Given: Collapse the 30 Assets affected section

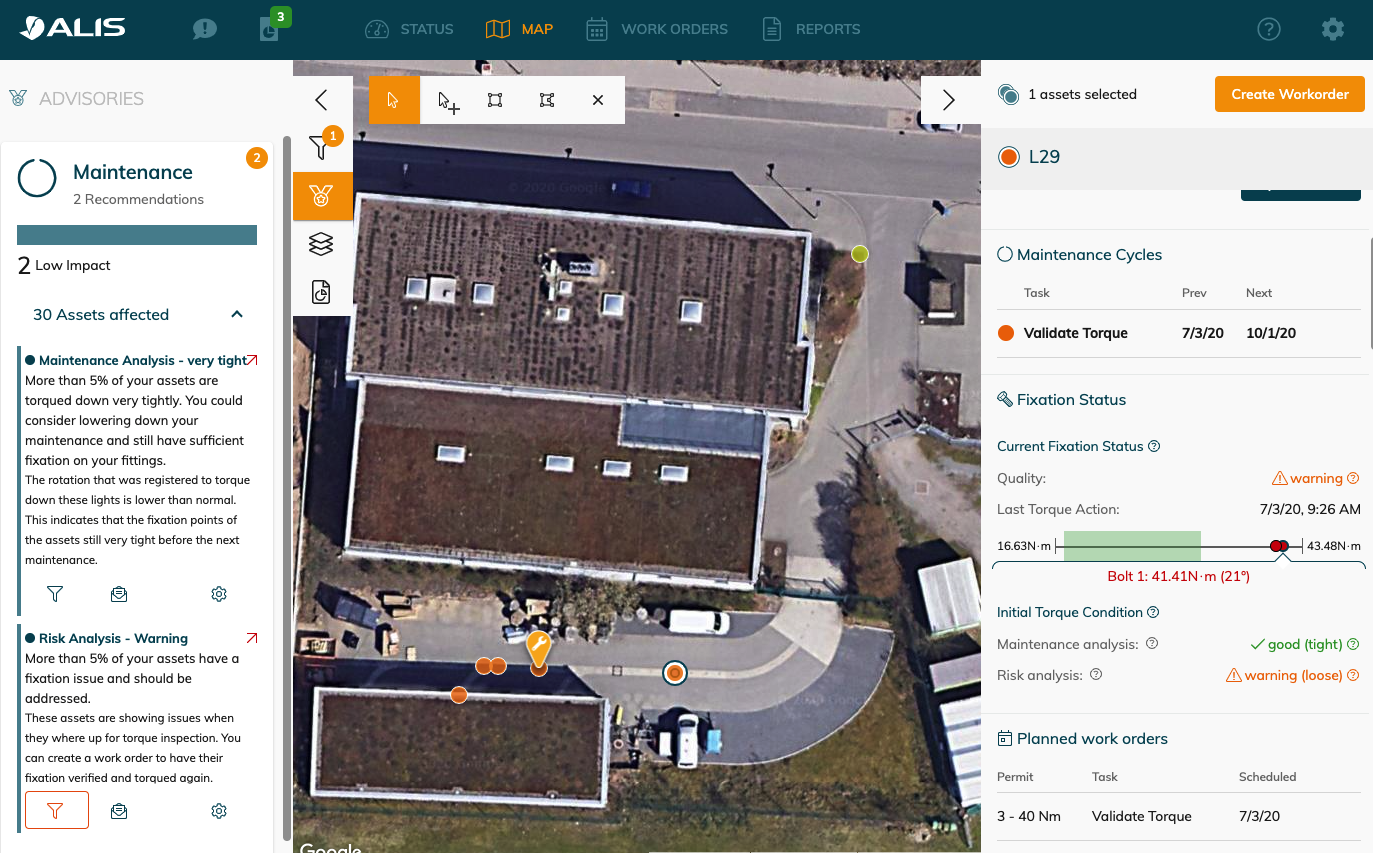Looking at the screenshot, I should pos(237,314).
